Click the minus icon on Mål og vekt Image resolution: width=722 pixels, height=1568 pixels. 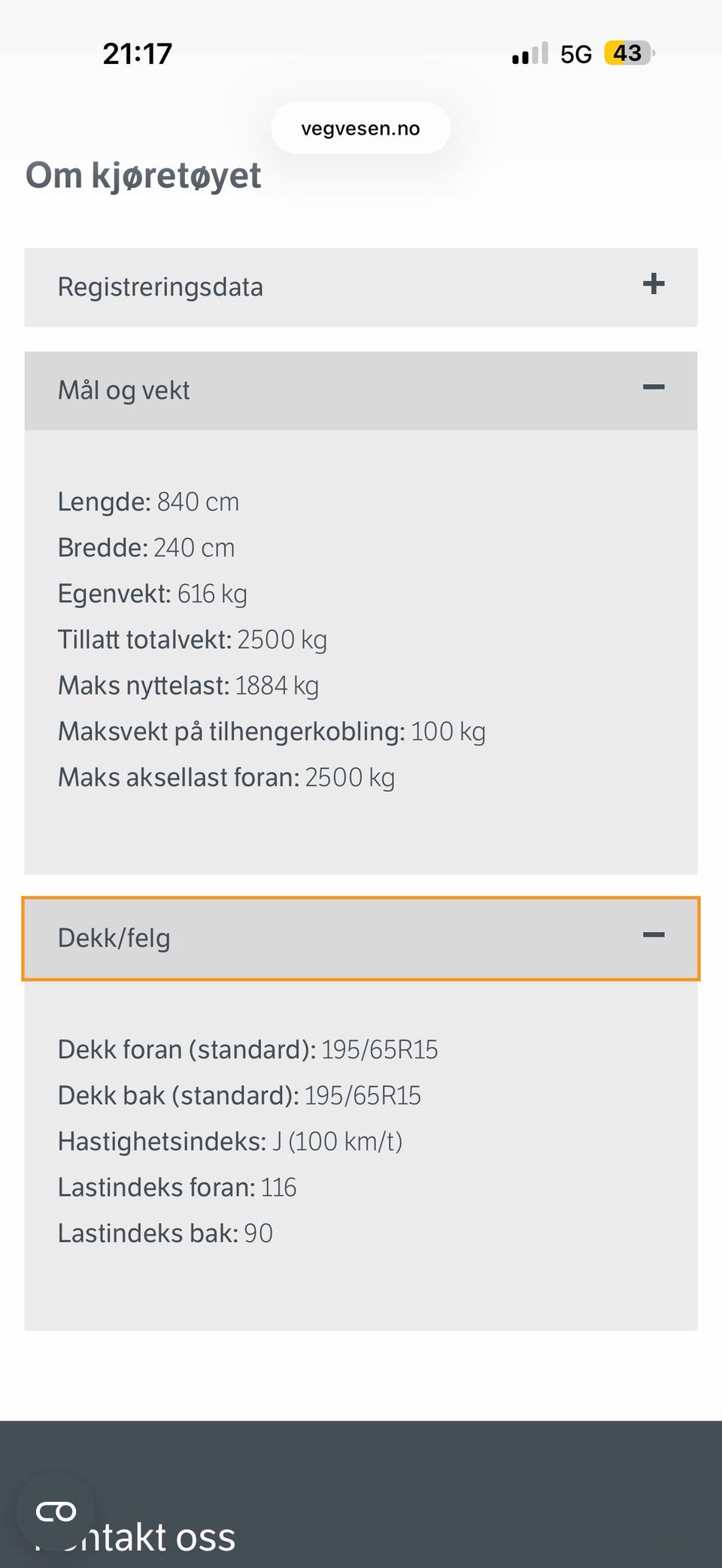pyautogui.click(x=654, y=387)
